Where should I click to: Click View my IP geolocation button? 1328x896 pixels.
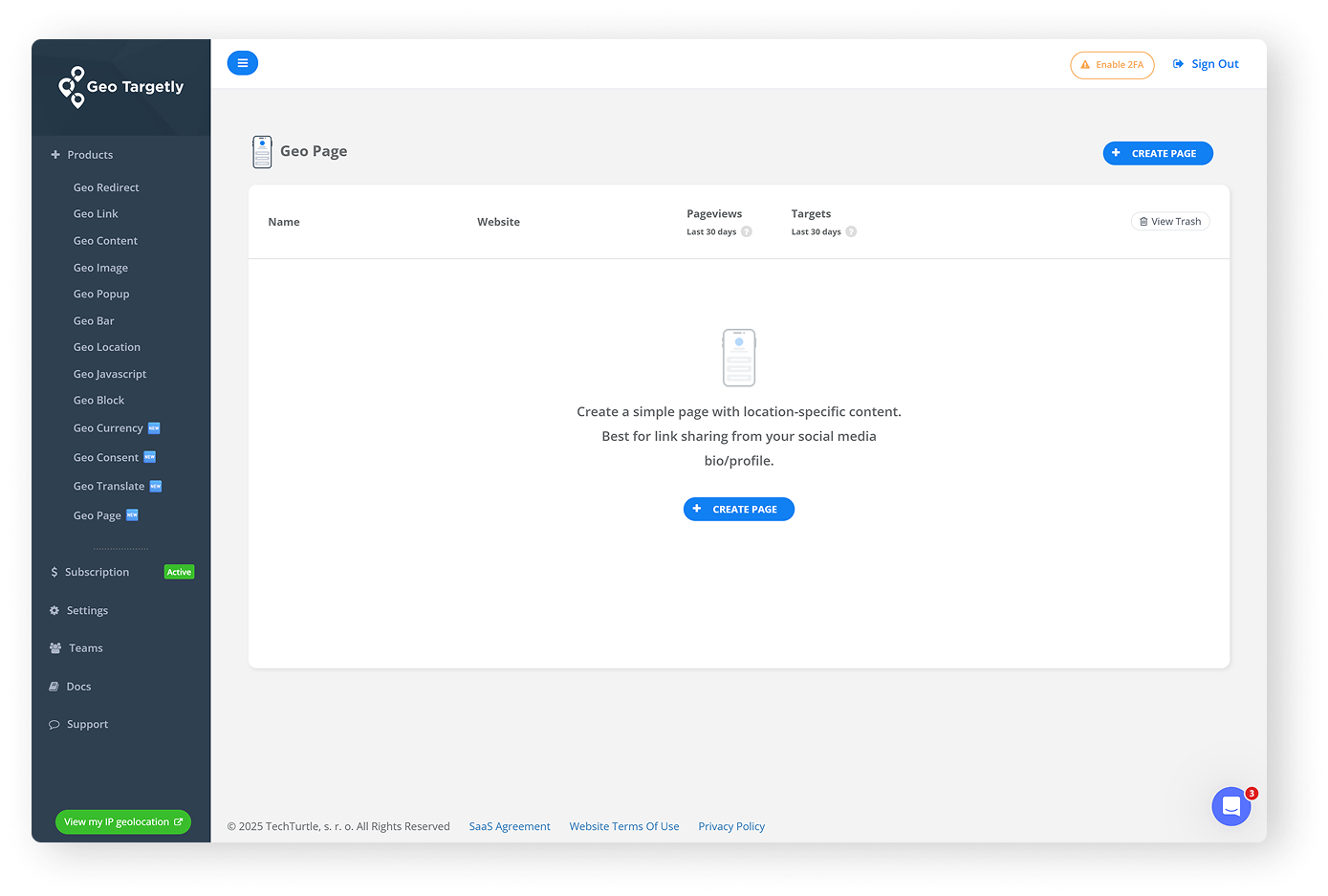[123, 822]
